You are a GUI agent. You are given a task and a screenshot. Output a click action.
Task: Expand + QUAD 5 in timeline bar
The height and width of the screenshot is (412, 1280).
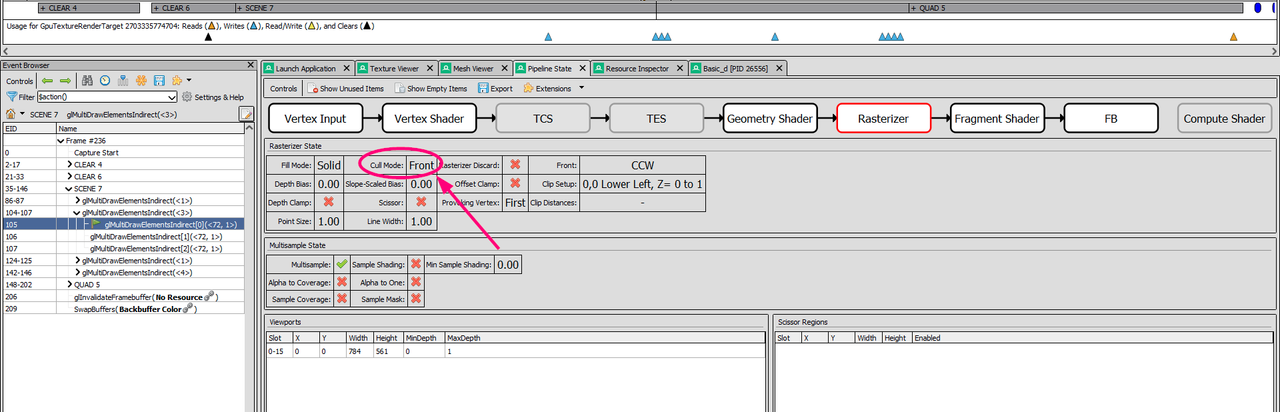click(x=915, y=7)
